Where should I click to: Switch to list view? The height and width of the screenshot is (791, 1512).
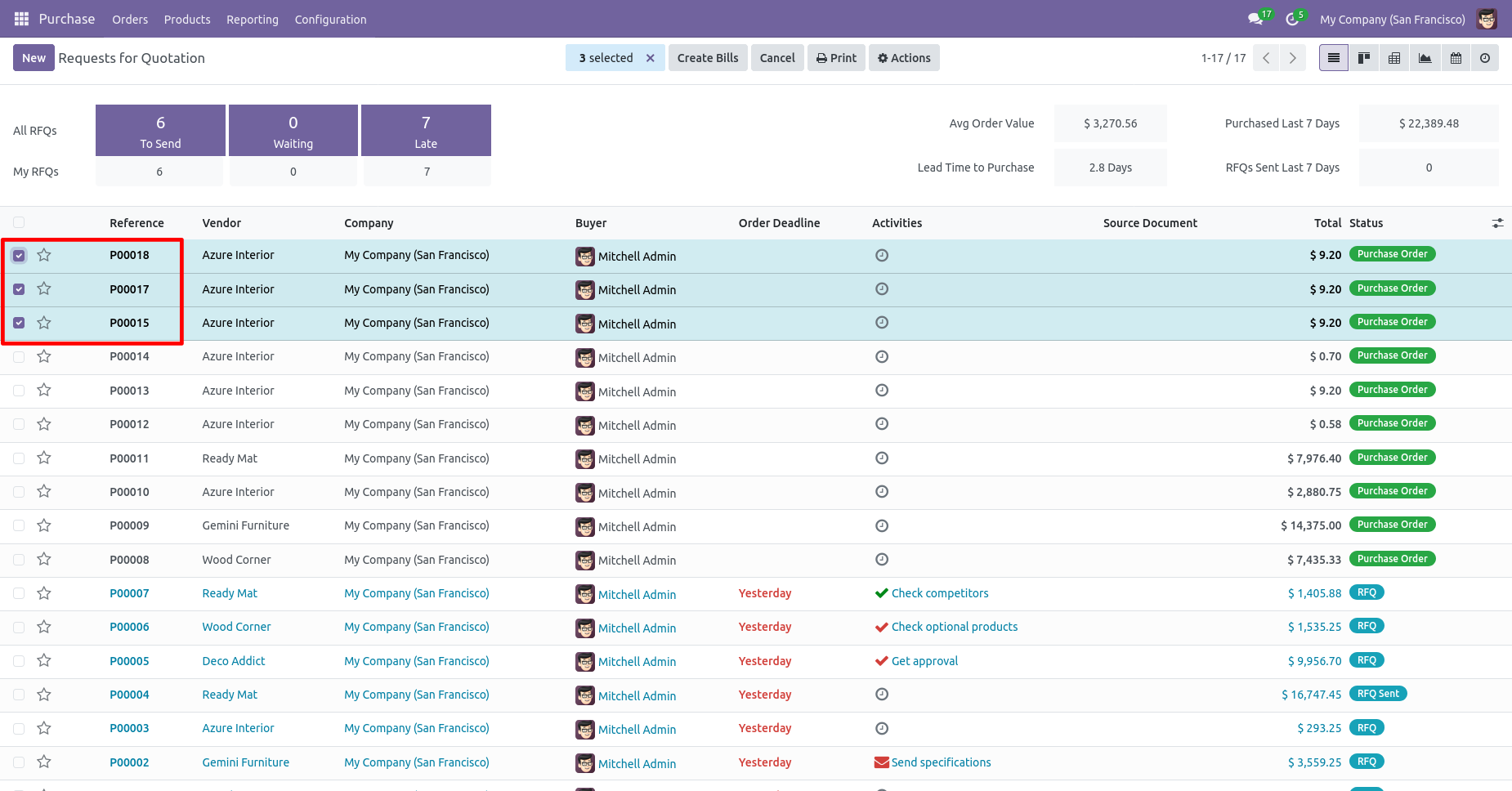coord(1334,58)
